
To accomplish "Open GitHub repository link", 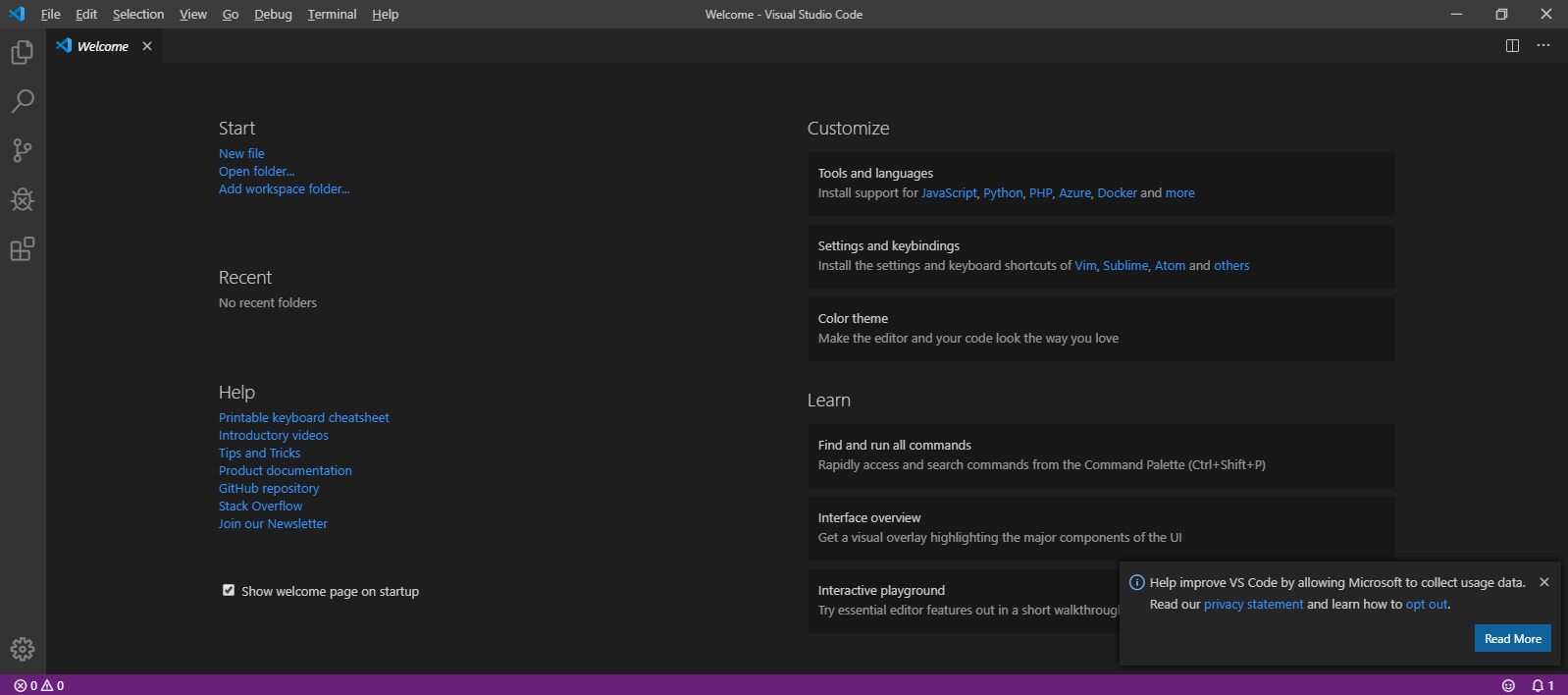I will (269, 488).
